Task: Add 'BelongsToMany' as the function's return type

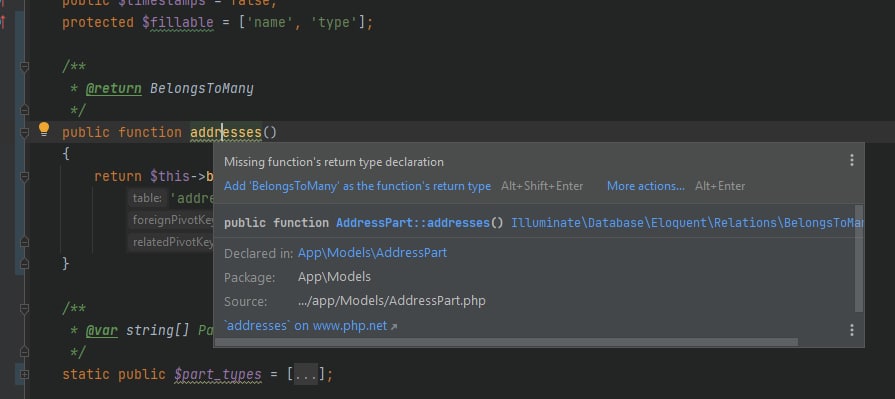Action: (x=357, y=186)
